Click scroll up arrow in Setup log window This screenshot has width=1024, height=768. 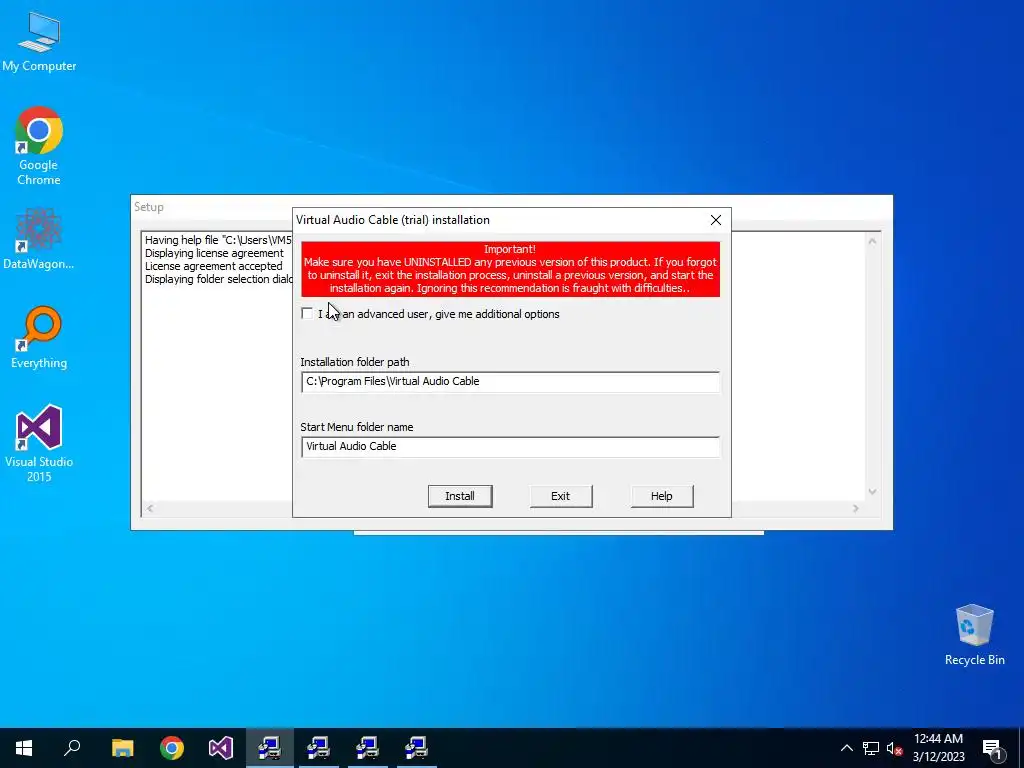point(872,241)
